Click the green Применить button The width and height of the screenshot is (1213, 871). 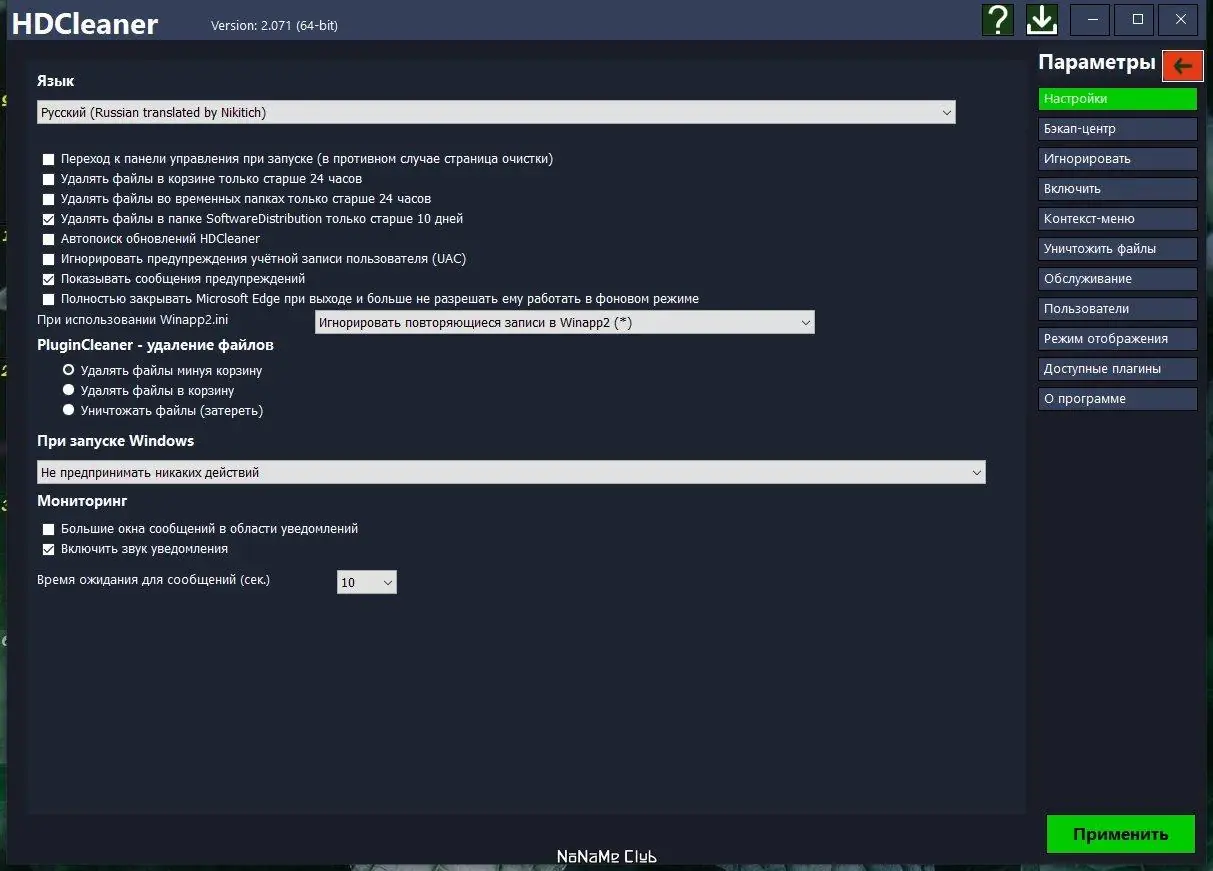pyautogui.click(x=1121, y=834)
